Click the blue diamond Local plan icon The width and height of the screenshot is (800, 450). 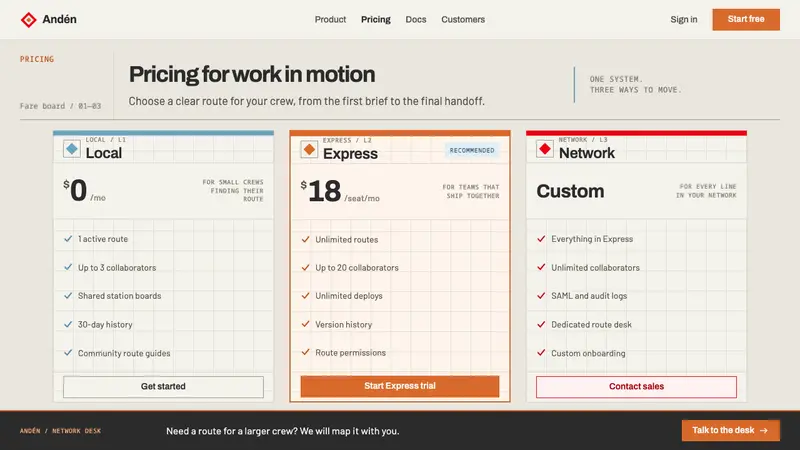[72, 149]
